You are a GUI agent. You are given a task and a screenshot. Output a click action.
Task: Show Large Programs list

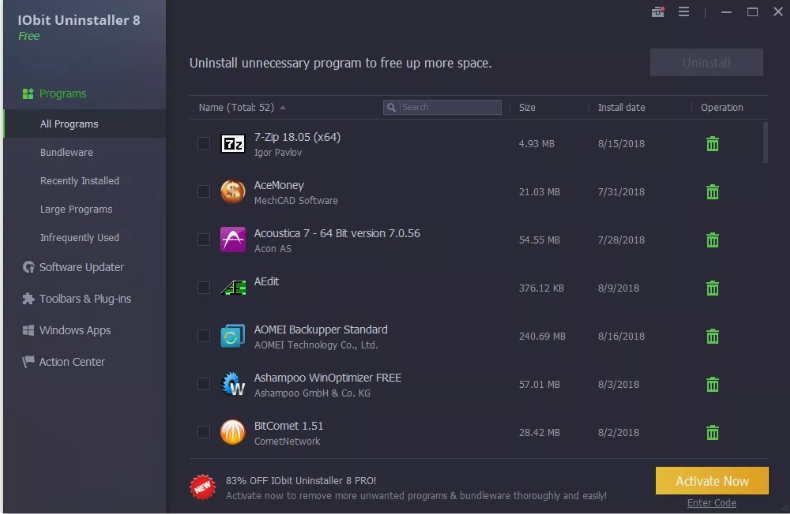tap(76, 209)
